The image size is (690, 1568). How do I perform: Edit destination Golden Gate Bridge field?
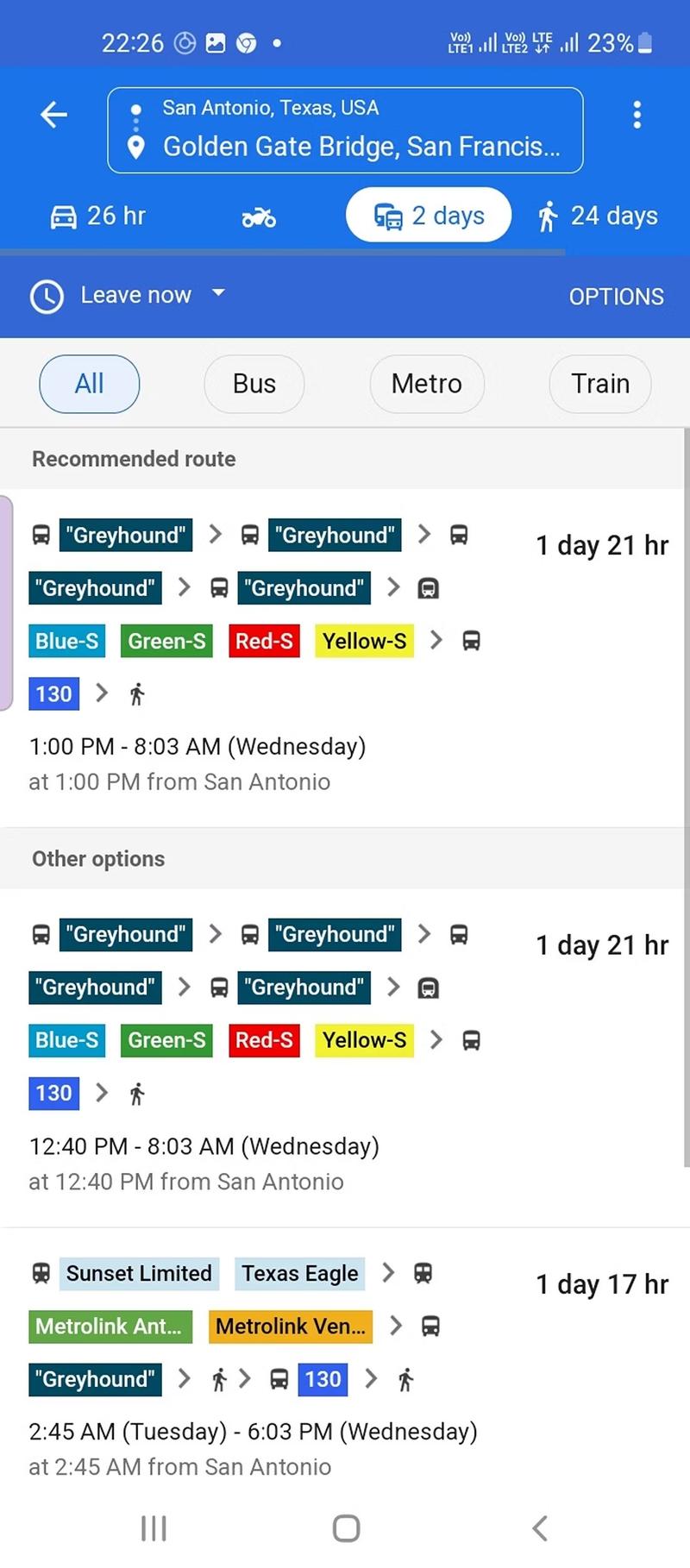(x=362, y=147)
